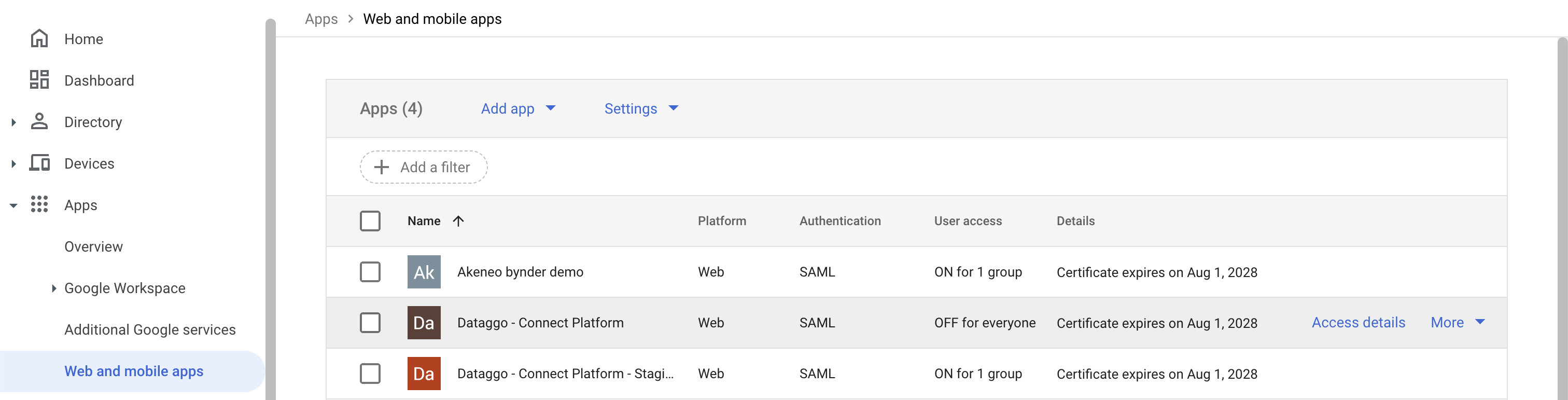Open Akeneo bynder demo app

520,271
